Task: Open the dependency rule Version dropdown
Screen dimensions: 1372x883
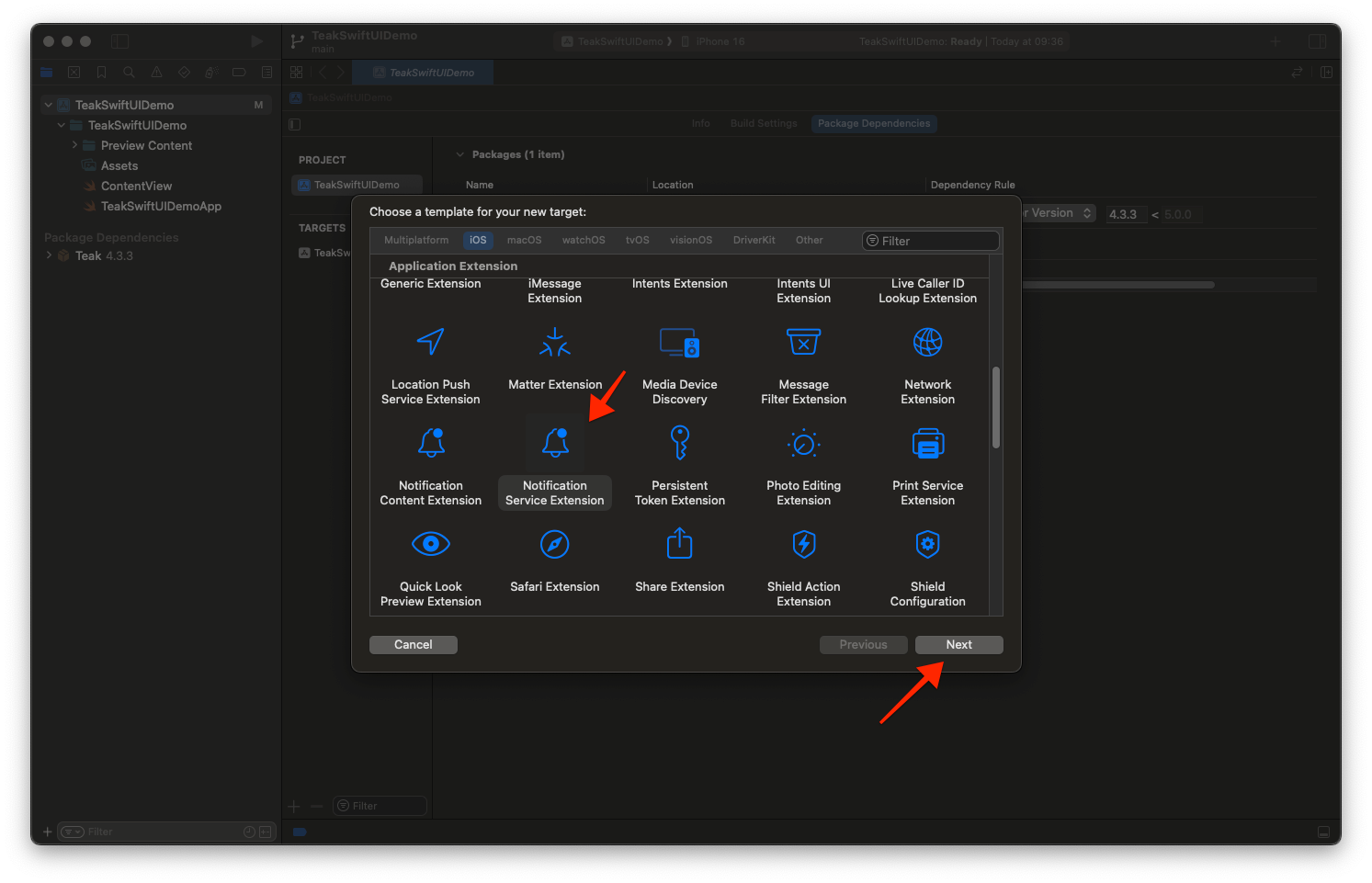Action: [1059, 213]
